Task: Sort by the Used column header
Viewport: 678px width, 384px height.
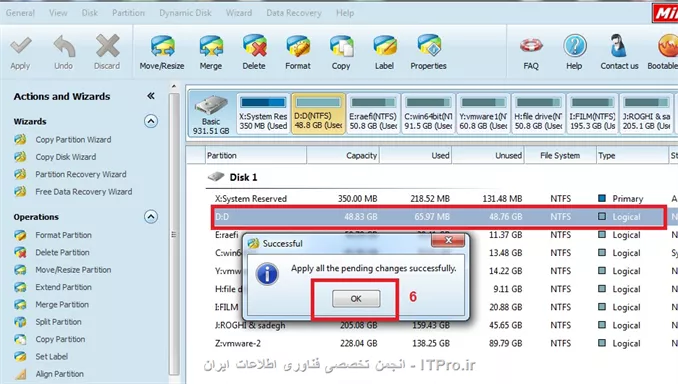Action: (416, 156)
